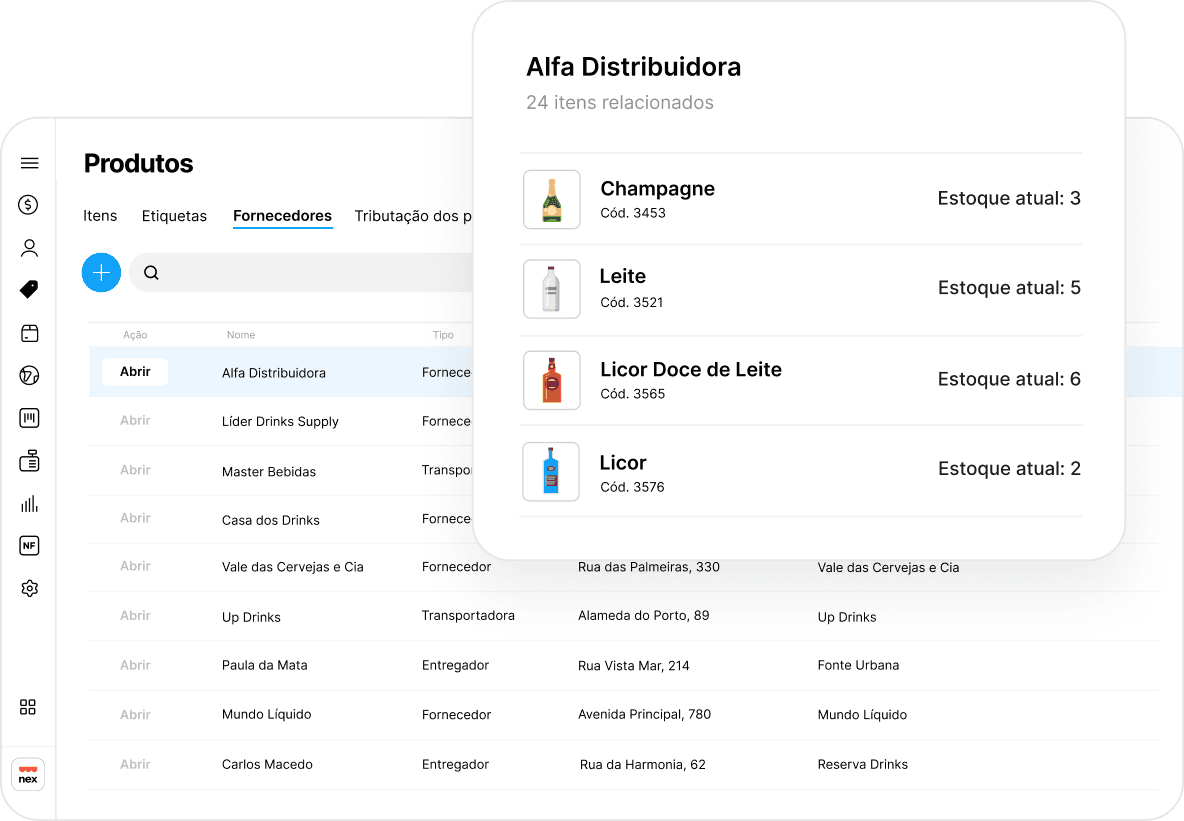Click Abrir for Master Bebidas
Screen dimensions: 1184x821
(135, 470)
